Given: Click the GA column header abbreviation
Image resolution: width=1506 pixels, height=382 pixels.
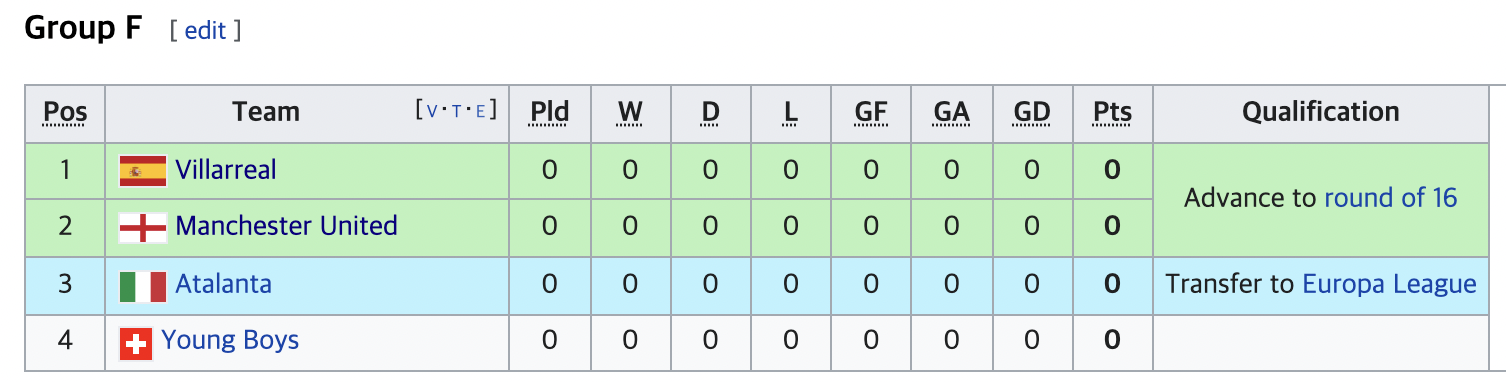Looking at the screenshot, I should pyautogui.click(x=951, y=112).
